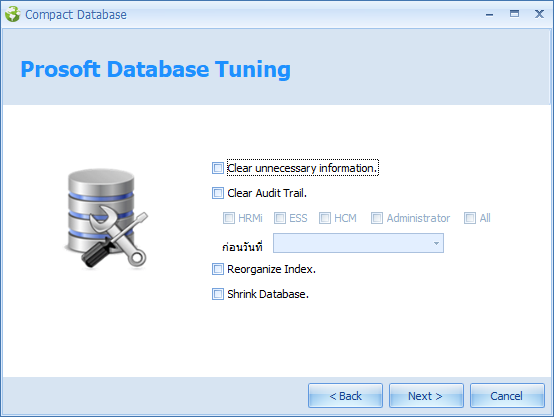Viewport: 554px width, 417px height.
Task: Click the Compact Database app icon
Action: point(13,14)
